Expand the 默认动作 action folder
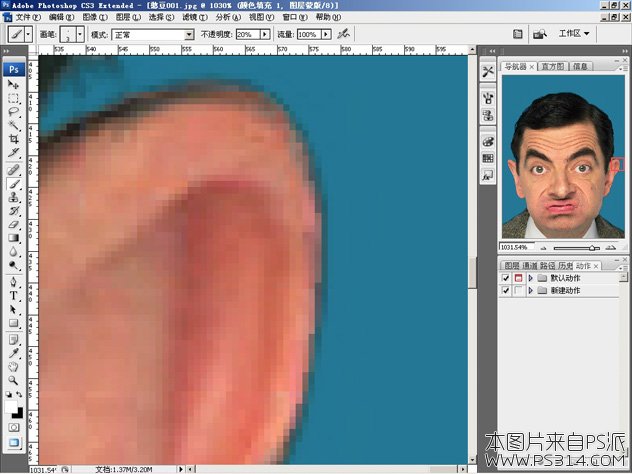The image size is (632, 474). click(x=530, y=277)
